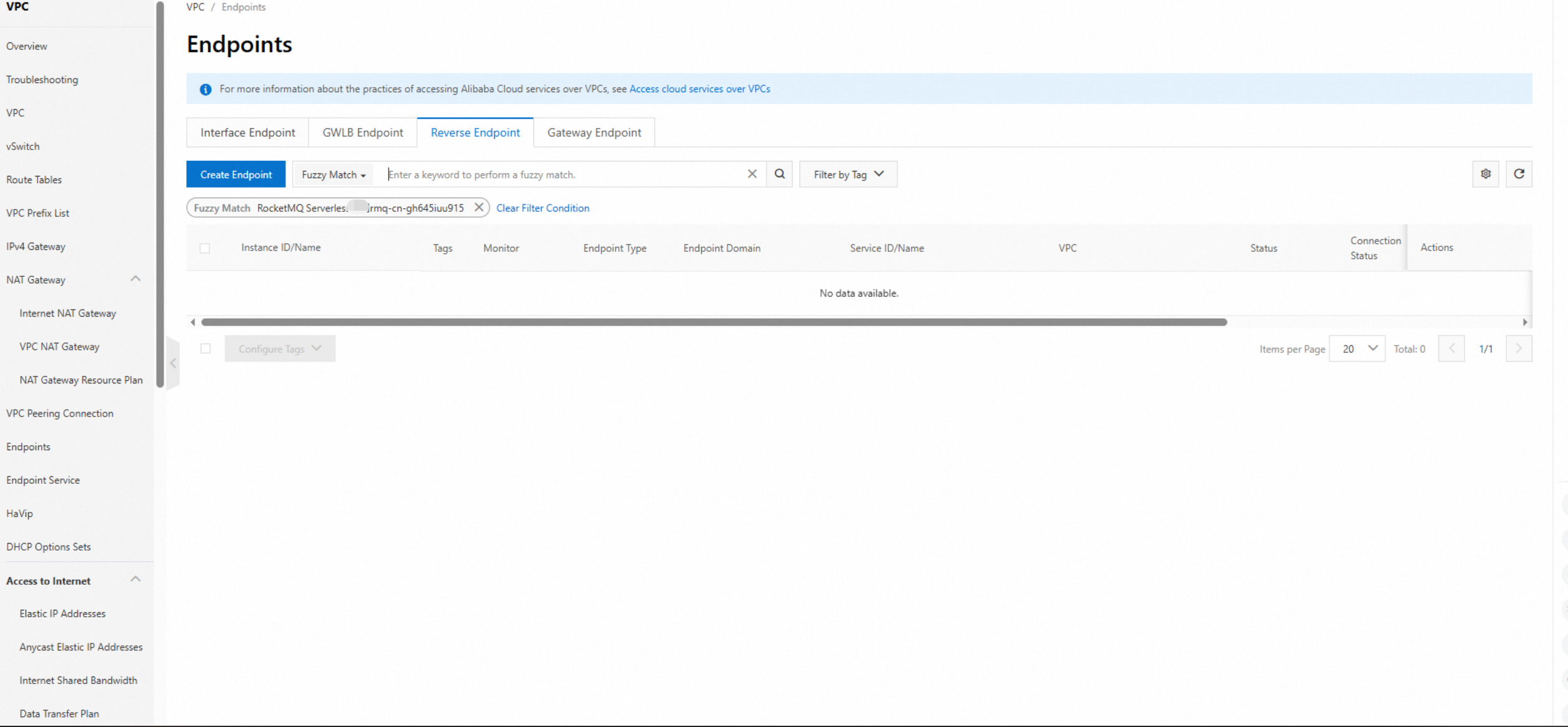Expand the Filter by Tag dropdown
This screenshot has height=727, width=1568.
pos(848,175)
